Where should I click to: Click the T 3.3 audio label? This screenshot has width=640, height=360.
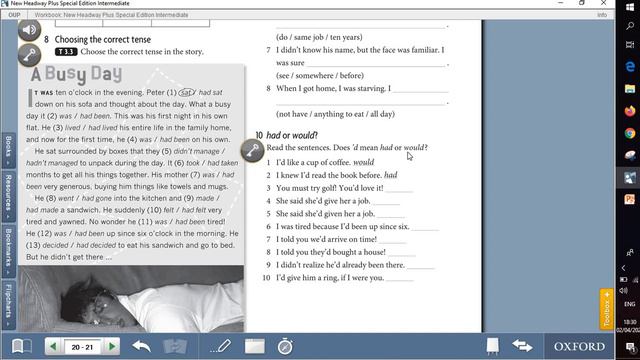click(66, 52)
